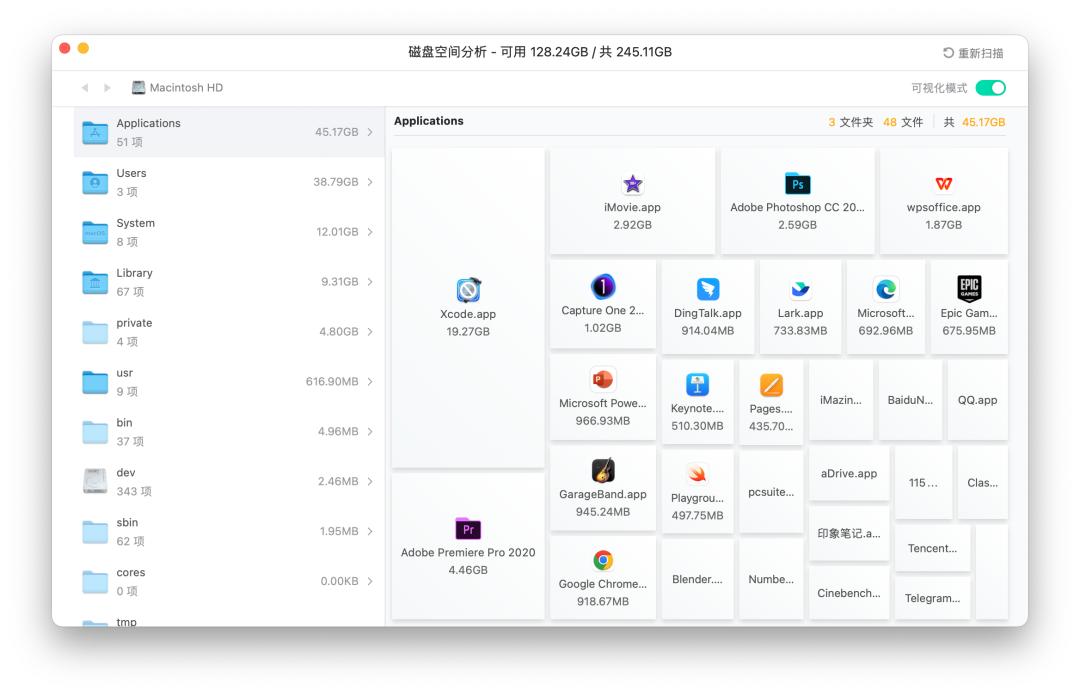Click the forward navigation arrow
Screen dimensions: 1080x695
coord(107,87)
